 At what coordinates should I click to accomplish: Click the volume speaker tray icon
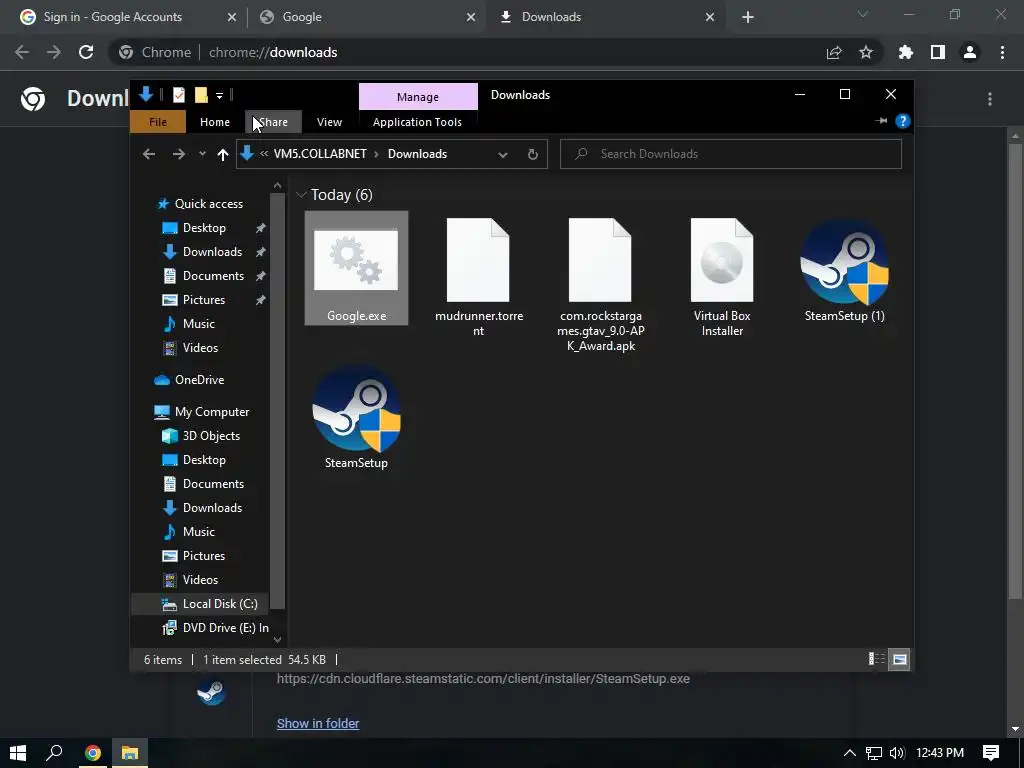[897, 753]
